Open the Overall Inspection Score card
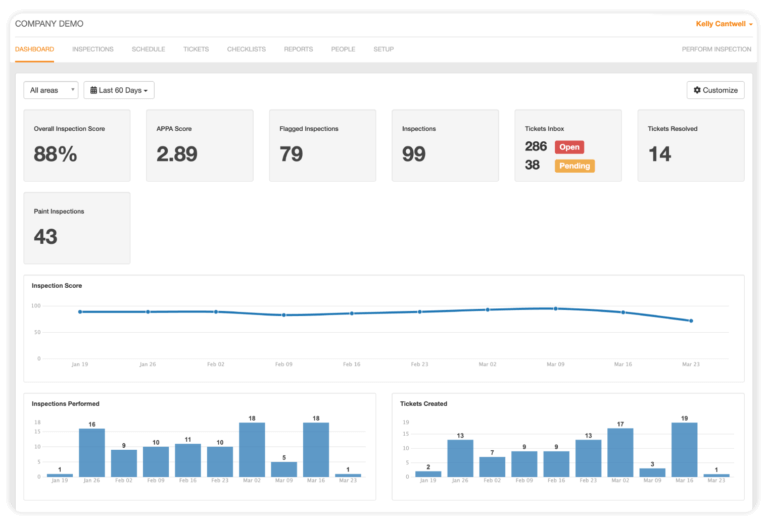768x526 pixels. click(x=77, y=145)
